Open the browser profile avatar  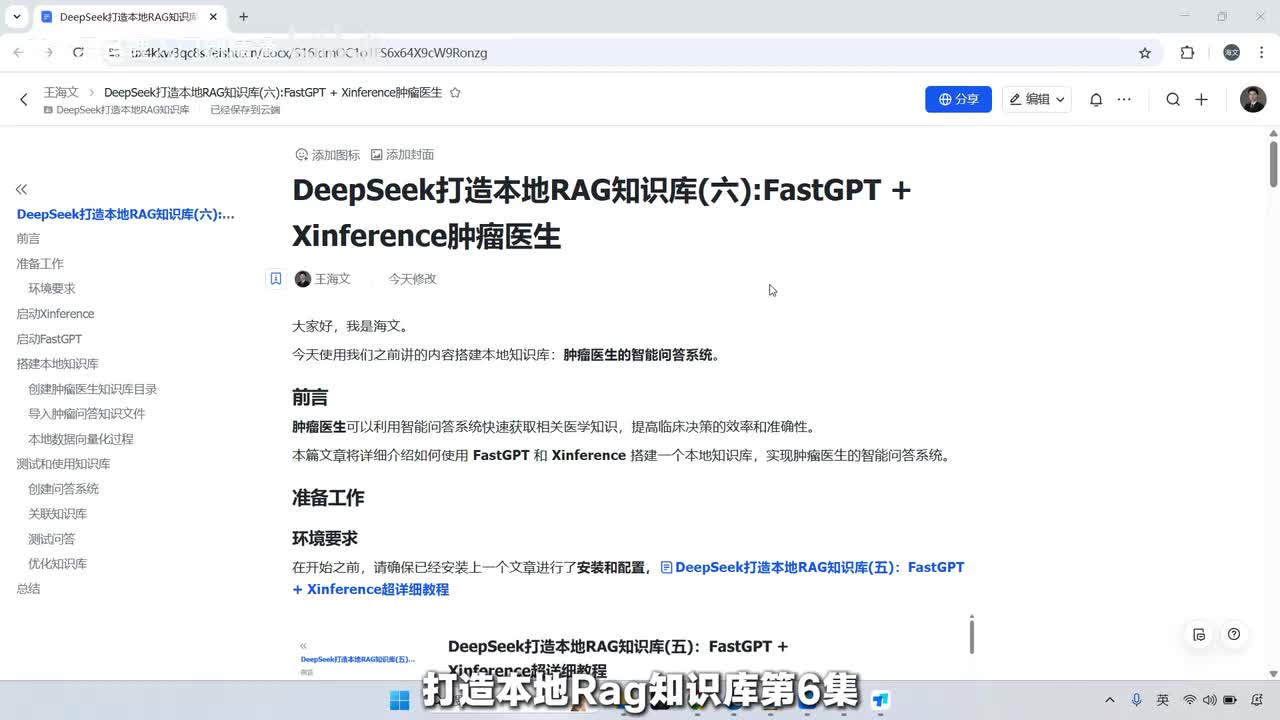[x=1232, y=53]
